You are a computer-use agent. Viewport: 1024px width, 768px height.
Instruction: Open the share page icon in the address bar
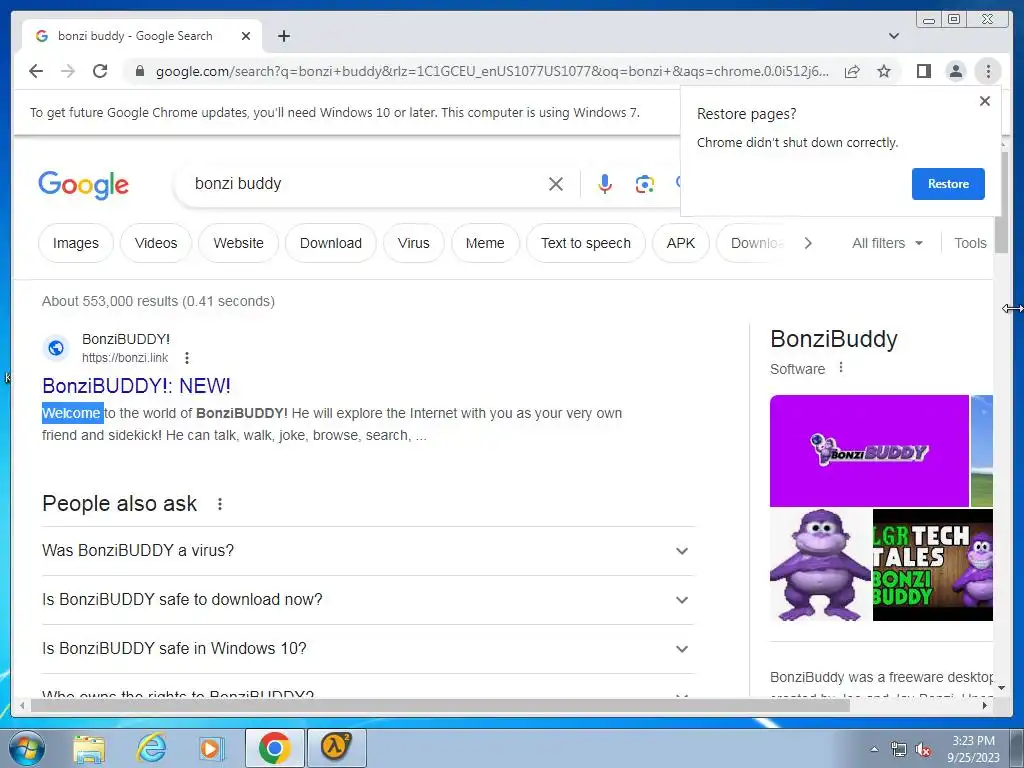tap(852, 71)
